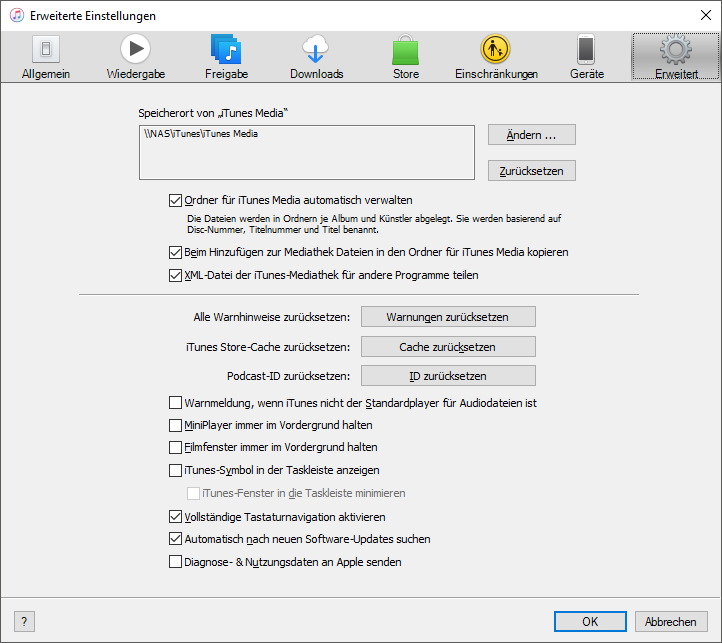This screenshot has height=643, width=722.
Task: Click the iTunes logo in title bar
Action: tap(17, 15)
